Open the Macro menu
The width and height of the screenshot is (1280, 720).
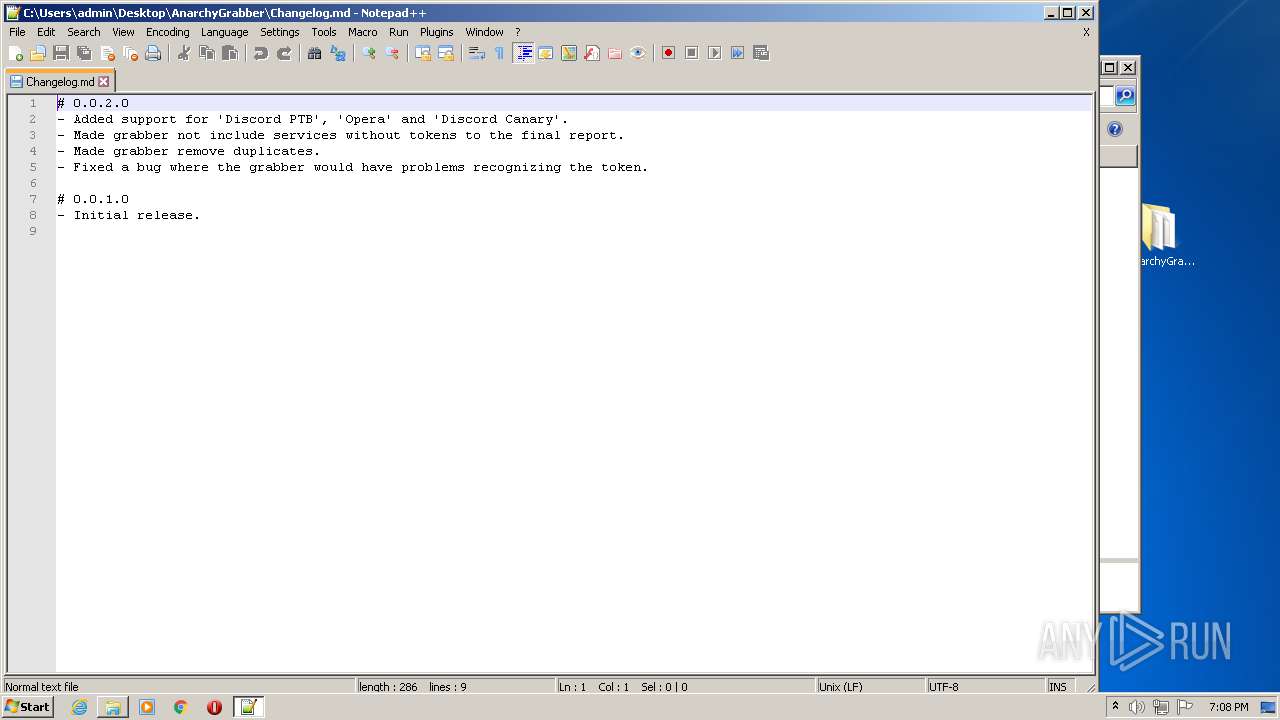(363, 32)
